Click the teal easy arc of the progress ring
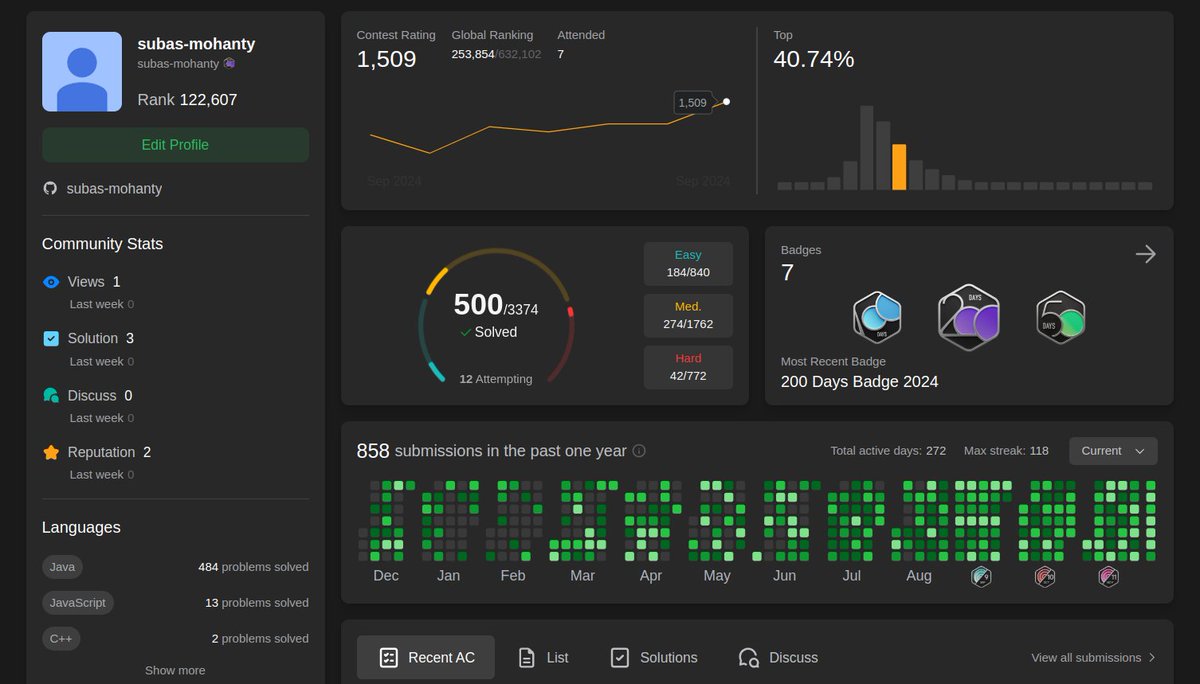This screenshot has height=684, width=1200. pyautogui.click(x=436, y=372)
